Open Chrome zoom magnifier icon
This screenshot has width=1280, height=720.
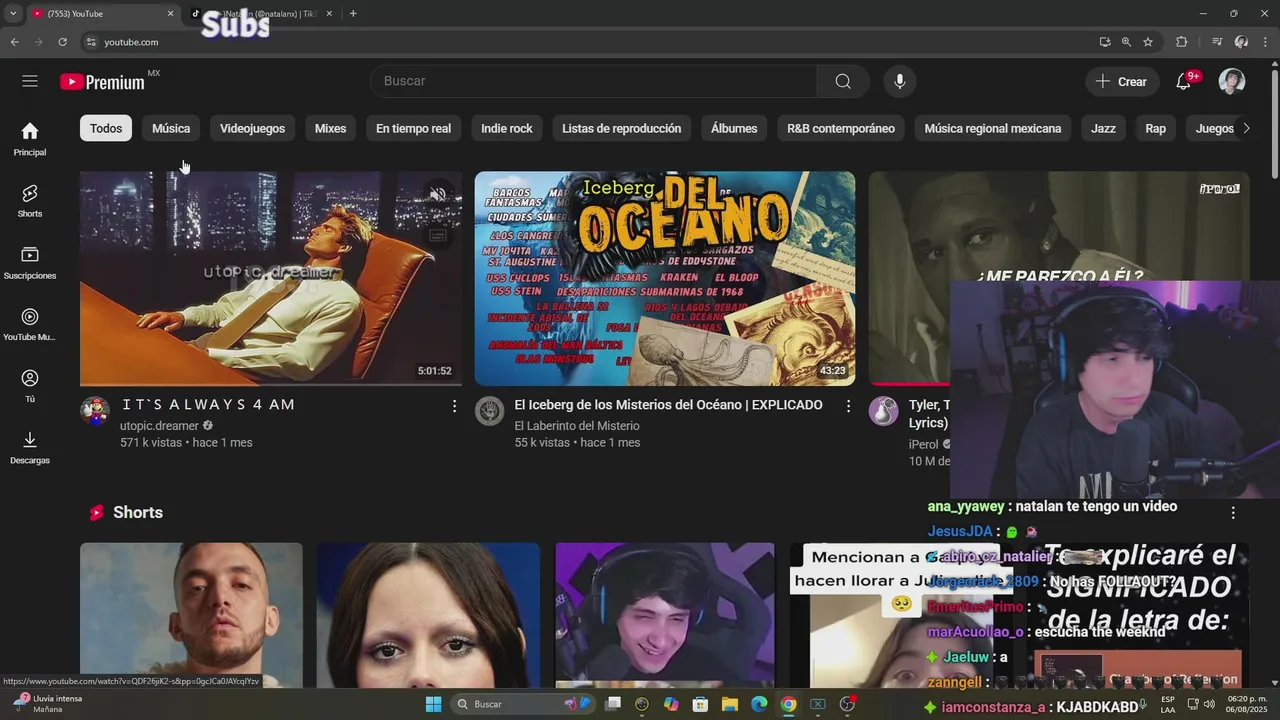[1126, 42]
